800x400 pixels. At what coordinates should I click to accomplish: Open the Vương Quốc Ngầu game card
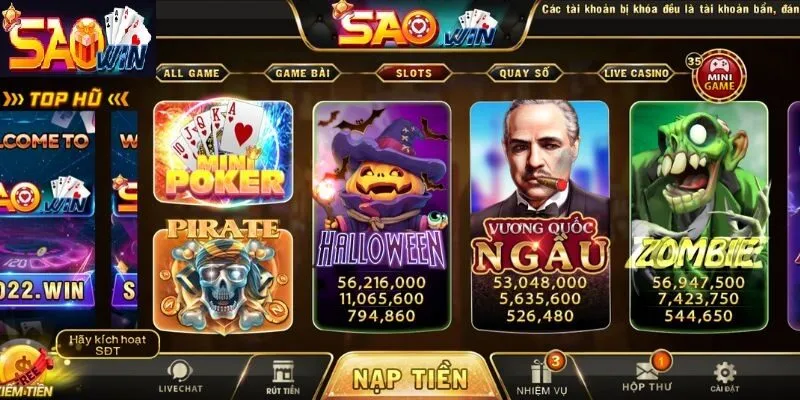(540, 216)
